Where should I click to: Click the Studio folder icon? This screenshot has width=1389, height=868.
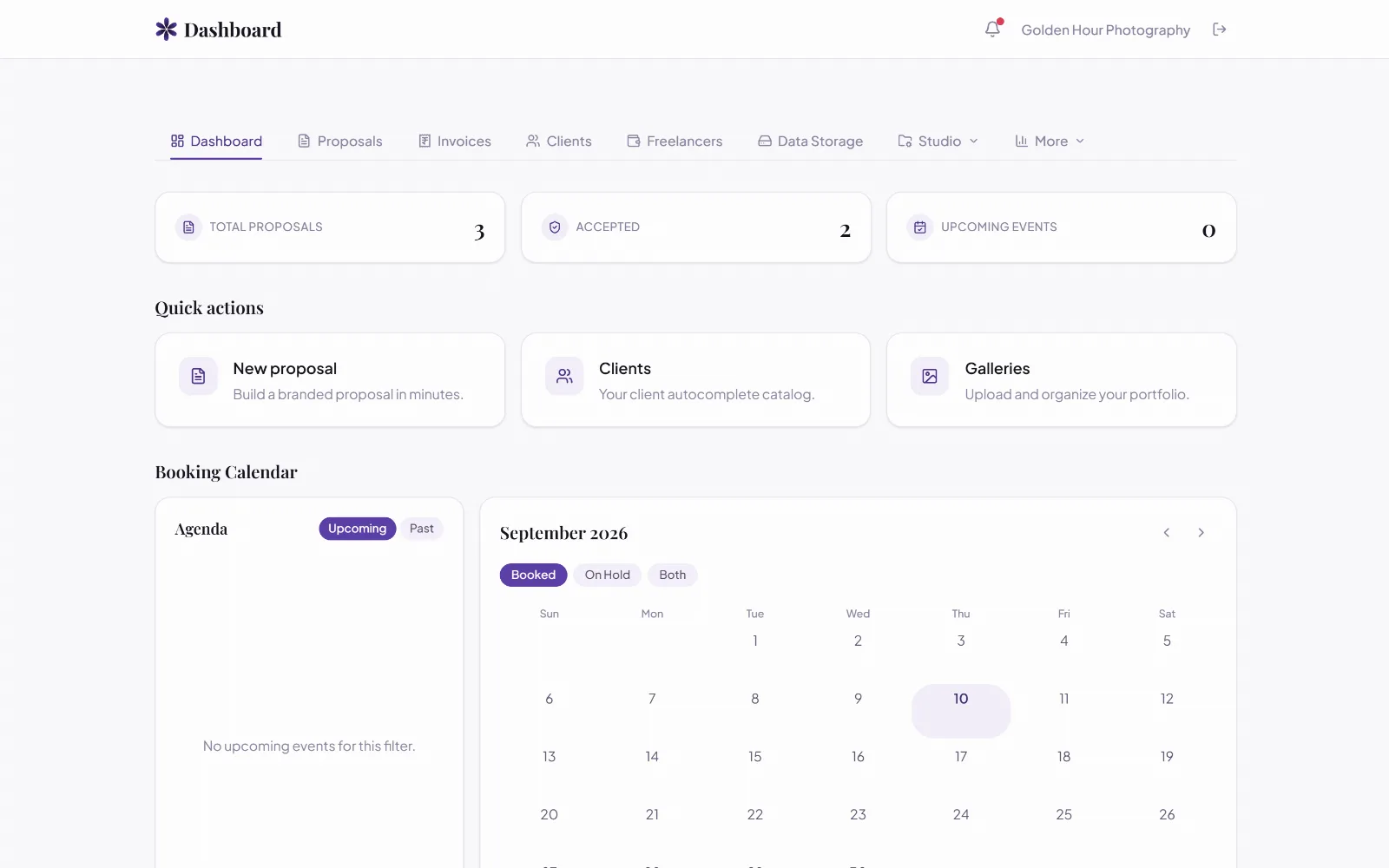point(905,141)
